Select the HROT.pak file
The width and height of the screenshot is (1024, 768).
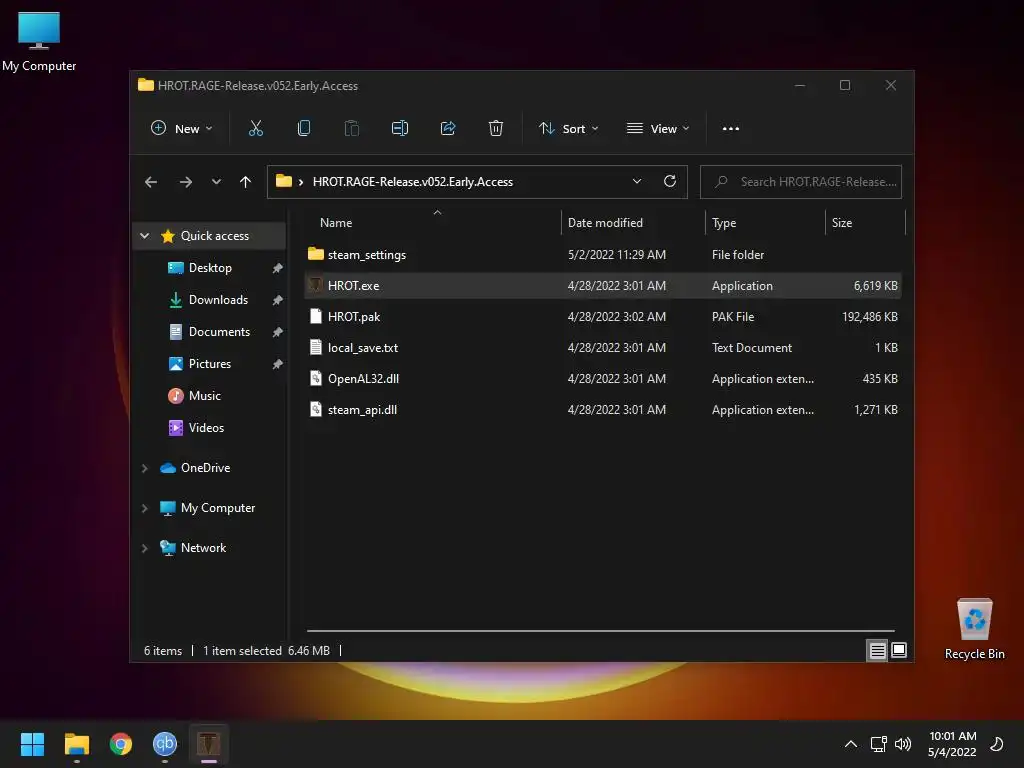pos(603,317)
